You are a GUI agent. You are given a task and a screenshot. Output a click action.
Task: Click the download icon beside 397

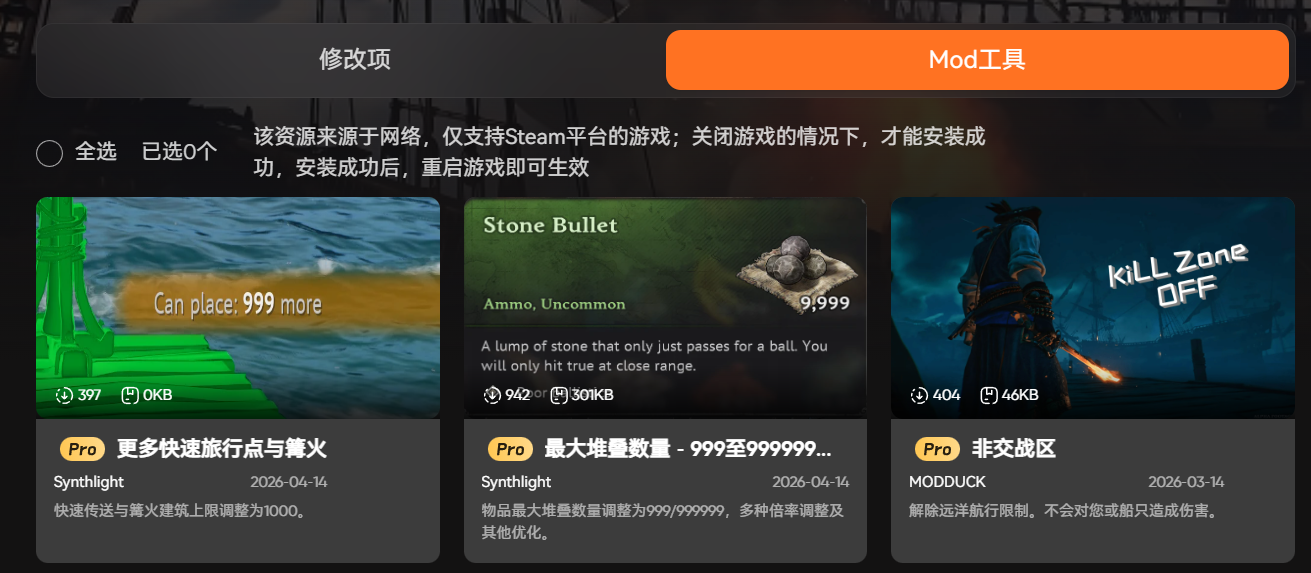[x=64, y=395]
